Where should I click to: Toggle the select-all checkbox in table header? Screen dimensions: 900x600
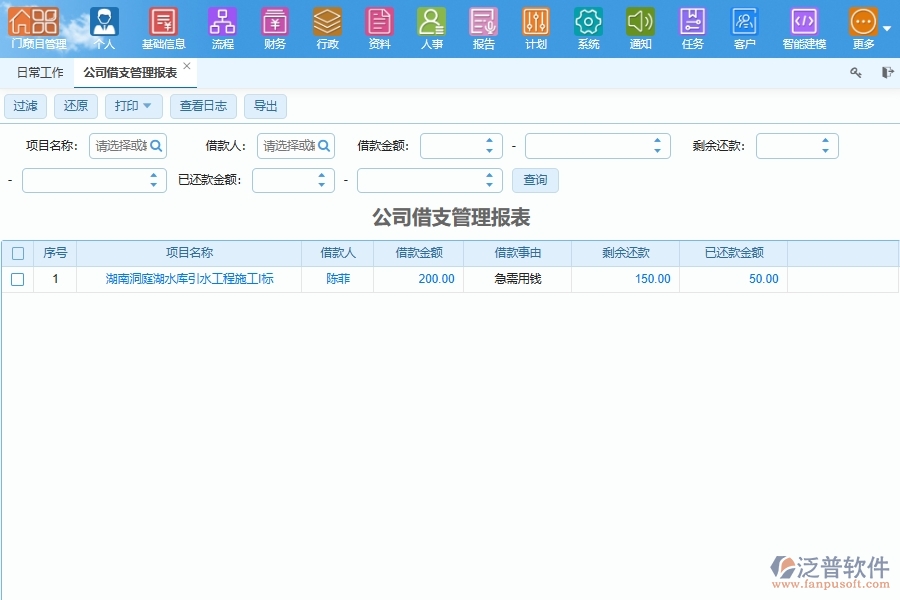(17, 252)
